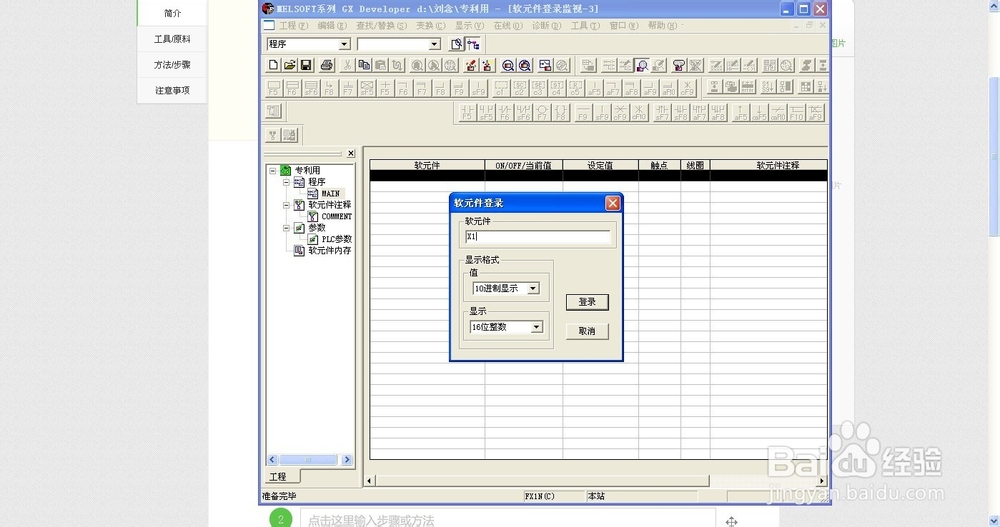This screenshot has width=1000, height=527.
Task: Click 方法/步骤 in webpage sidebar
Action: (x=172, y=64)
